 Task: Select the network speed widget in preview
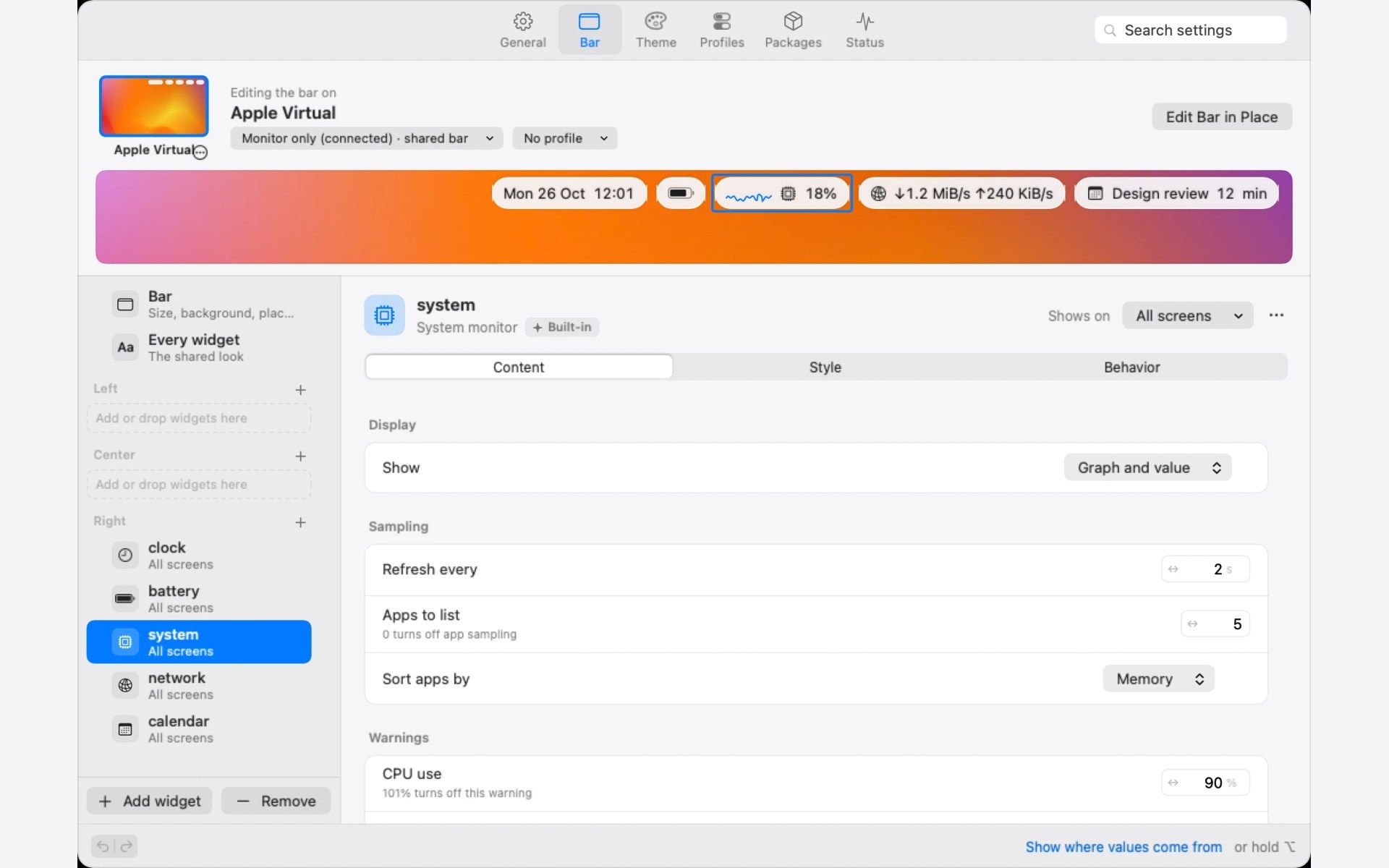(x=962, y=193)
